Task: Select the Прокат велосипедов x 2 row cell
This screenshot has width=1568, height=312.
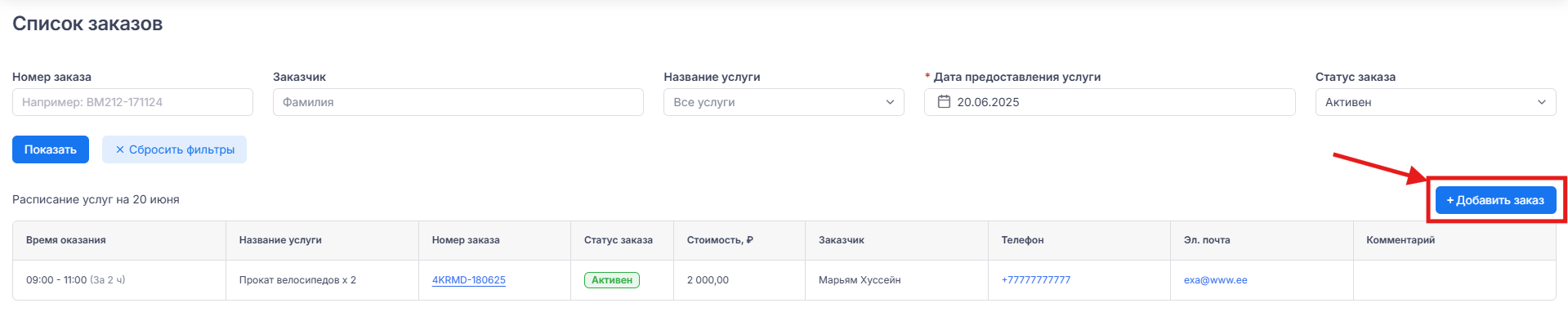Action: [322, 280]
